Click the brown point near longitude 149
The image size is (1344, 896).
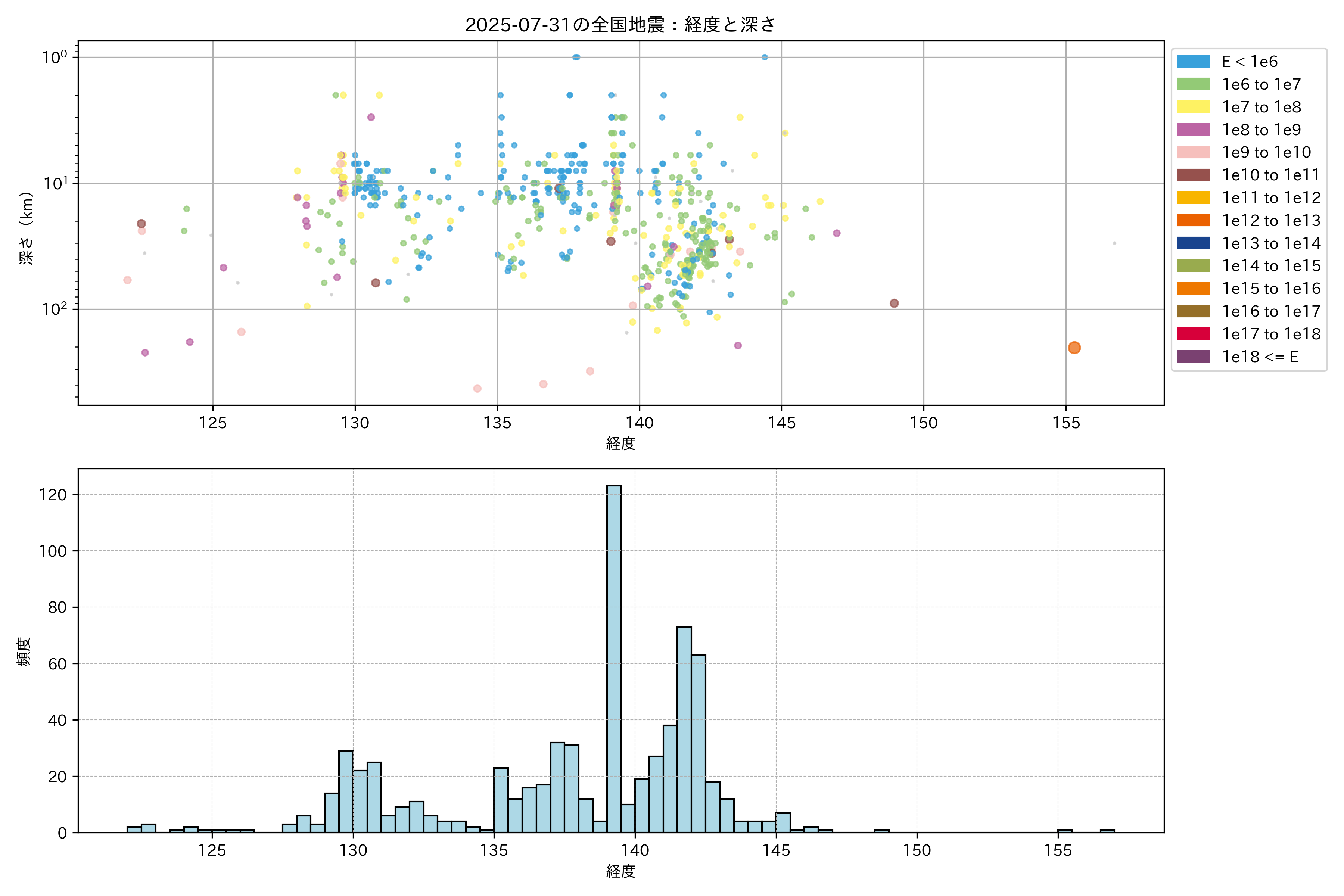[x=894, y=303]
